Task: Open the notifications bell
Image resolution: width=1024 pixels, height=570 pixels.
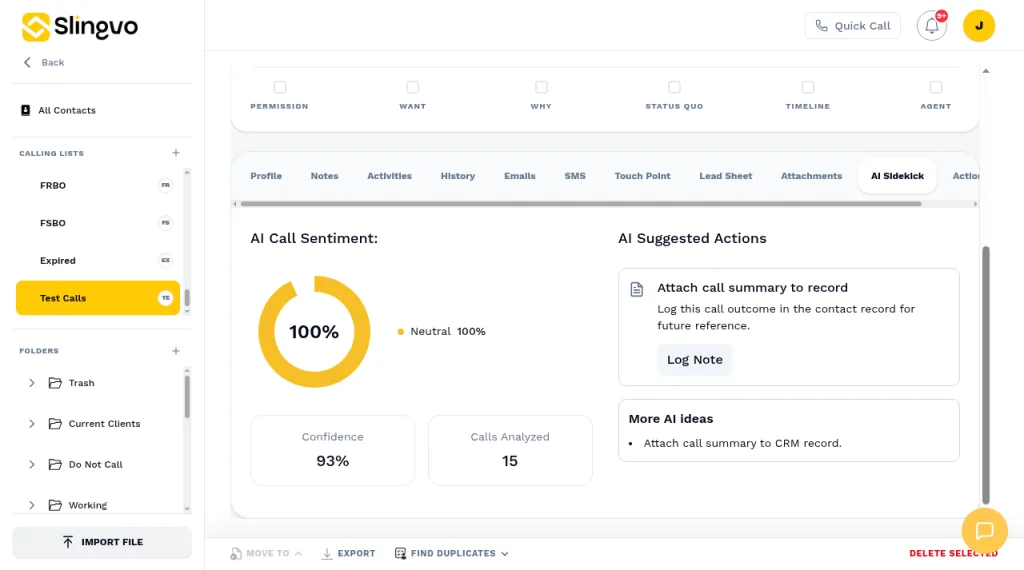Action: pyautogui.click(x=931, y=26)
